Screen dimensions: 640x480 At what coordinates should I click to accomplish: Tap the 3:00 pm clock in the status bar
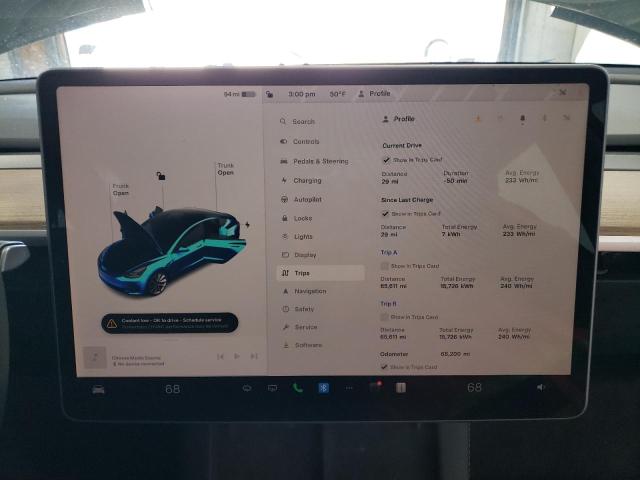point(302,94)
